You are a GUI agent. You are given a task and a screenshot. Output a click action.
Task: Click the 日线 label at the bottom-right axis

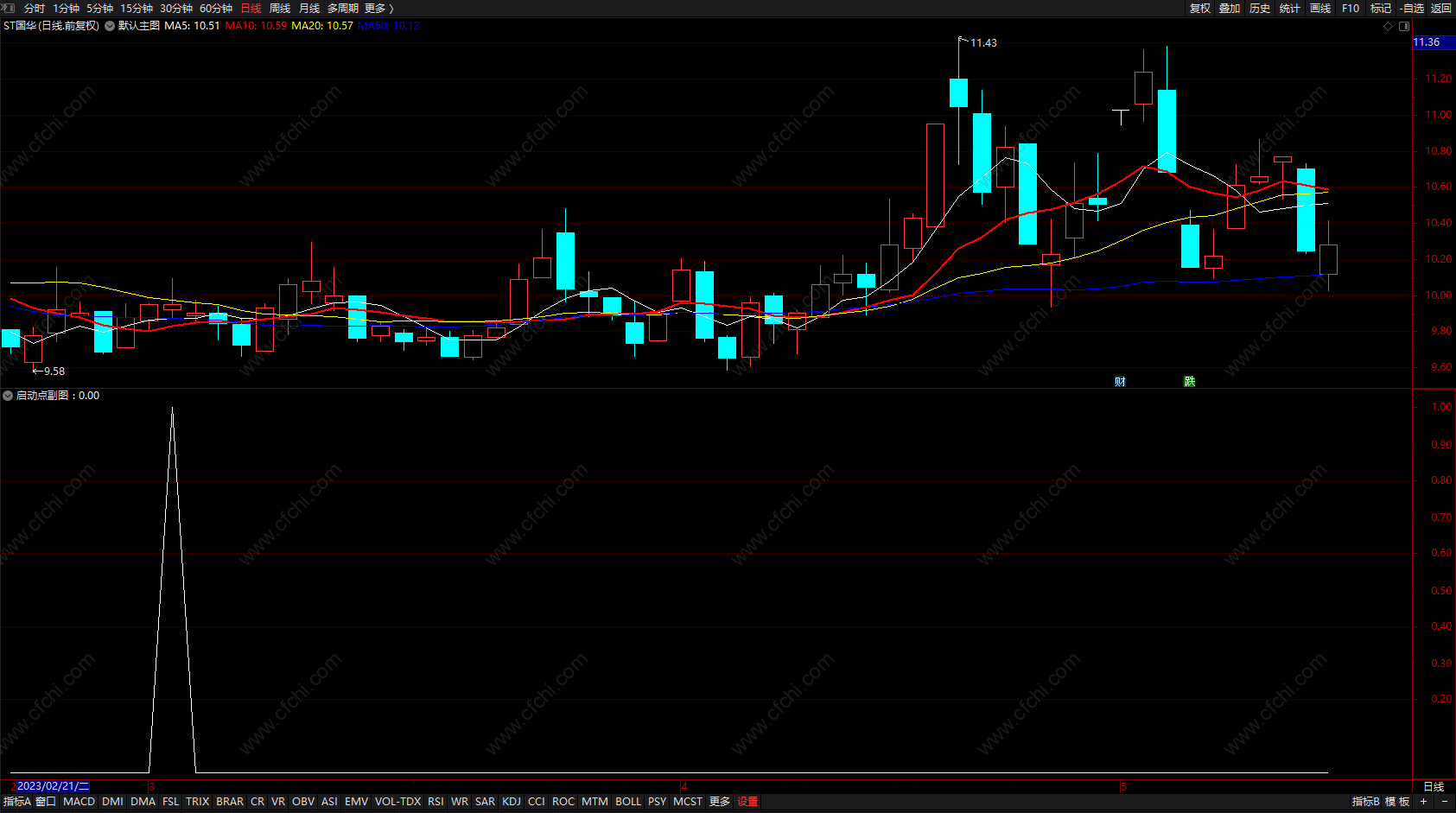point(1434,786)
